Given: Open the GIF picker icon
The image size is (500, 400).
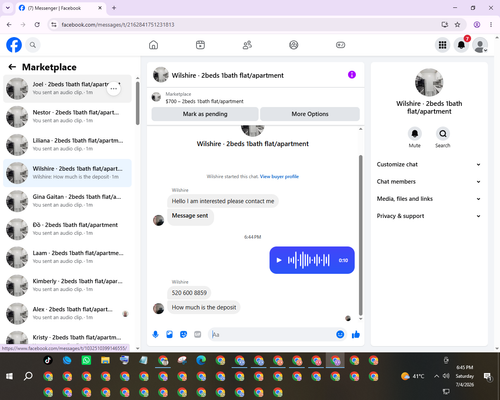Looking at the screenshot, I should tap(198, 334).
